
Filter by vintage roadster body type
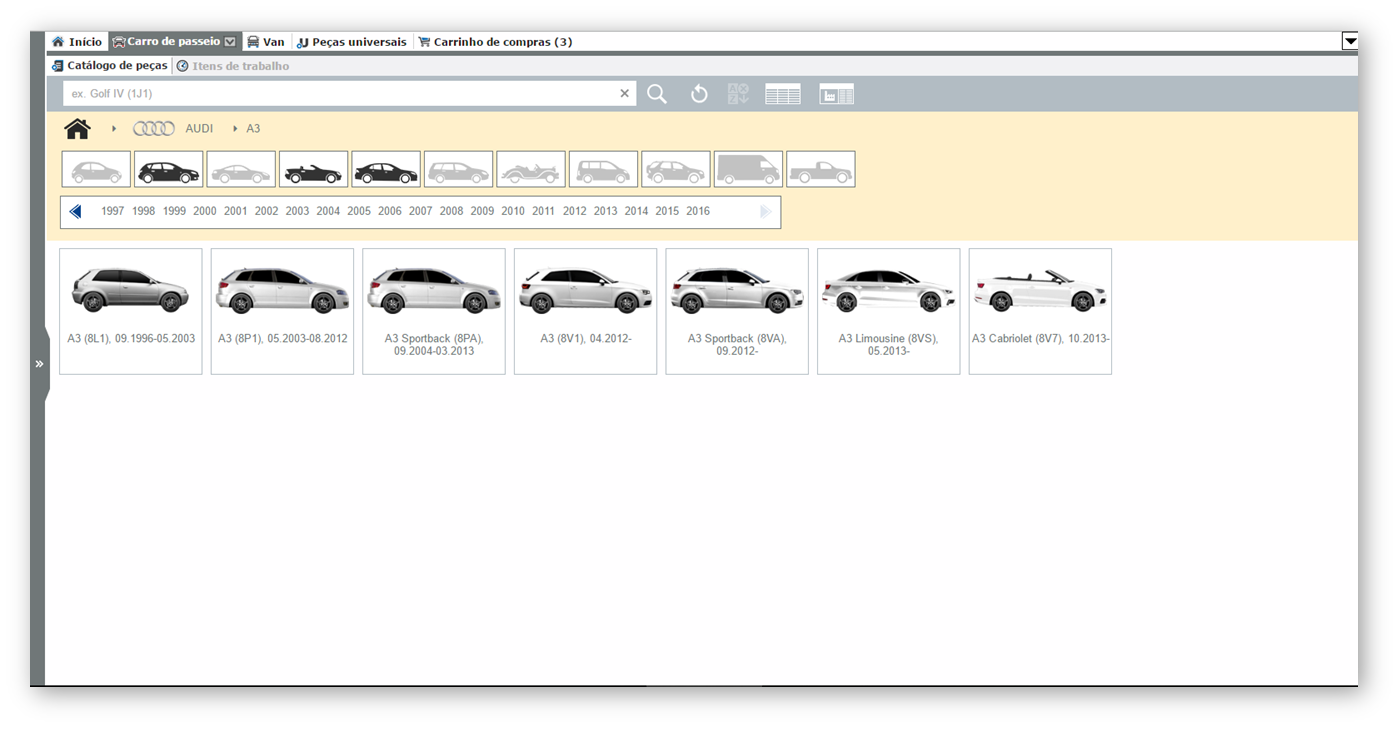pyautogui.click(x=531, y=169)
